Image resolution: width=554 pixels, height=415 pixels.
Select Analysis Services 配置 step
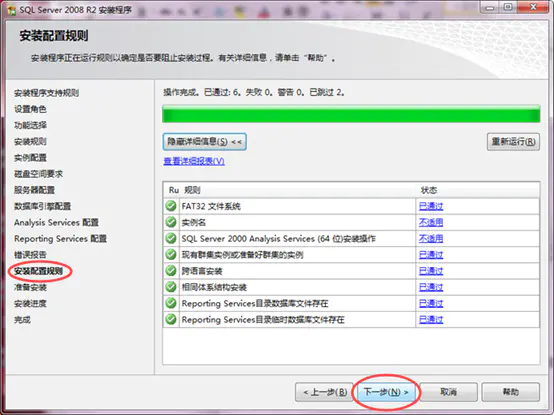[x=56, y=222]
